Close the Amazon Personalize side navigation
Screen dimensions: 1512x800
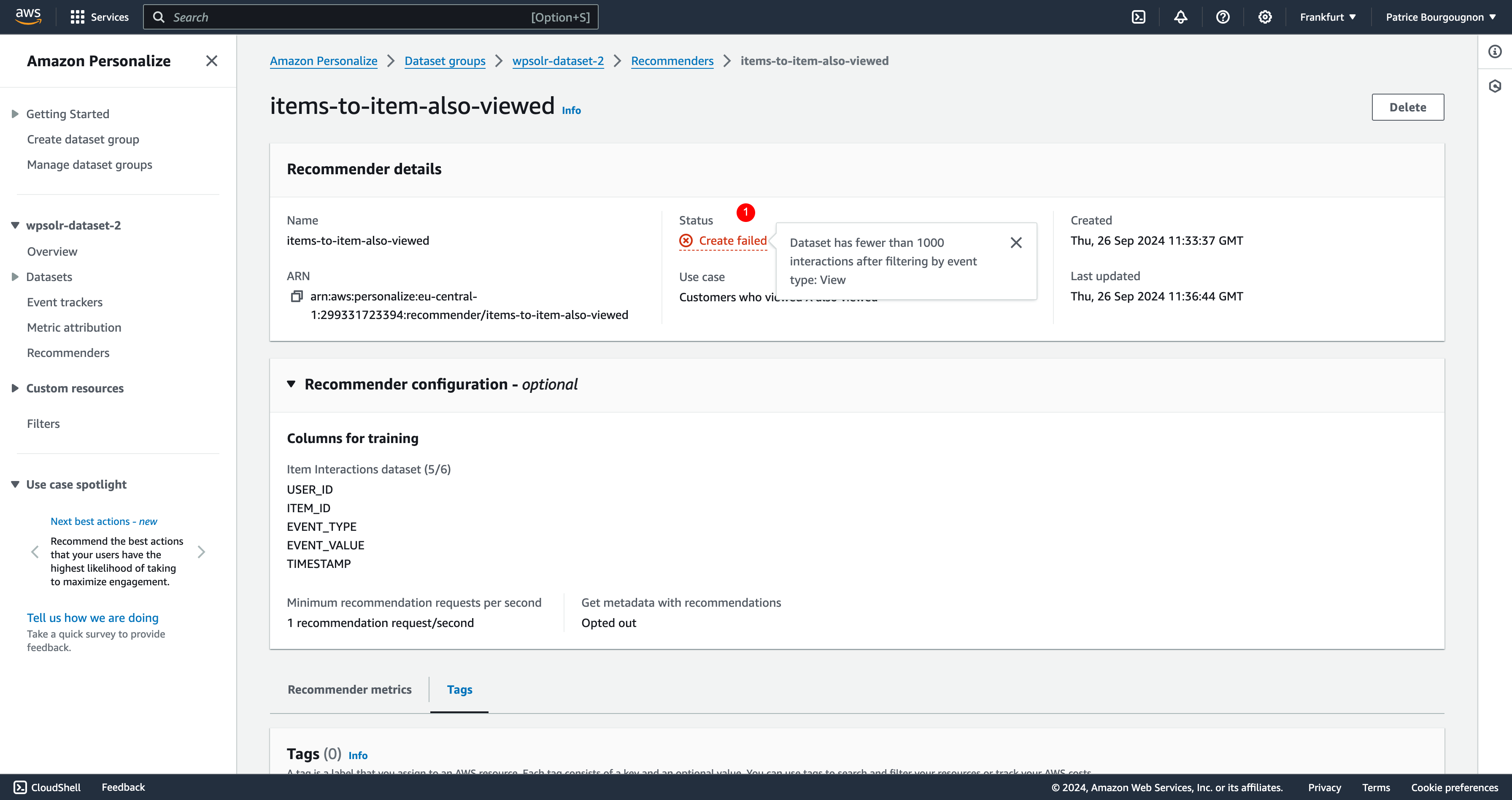point(212,61)
